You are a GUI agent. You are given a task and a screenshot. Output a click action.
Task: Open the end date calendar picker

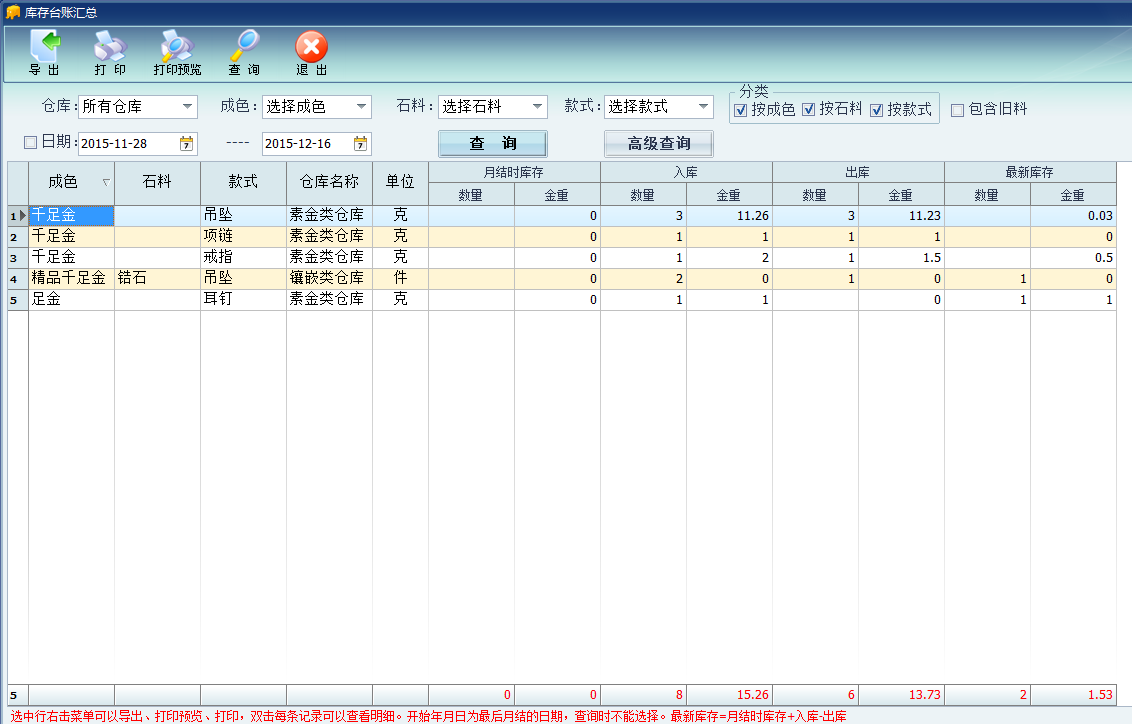coord(360,144)
